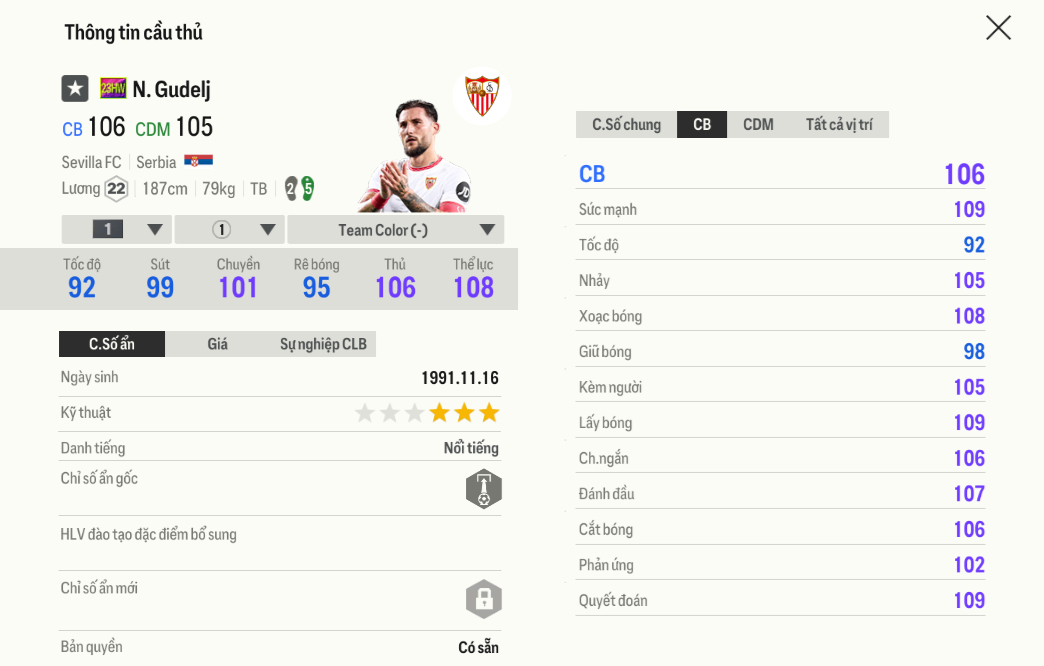Open the Sự nghiệp CLB tab
This screenshot has width=1044, height=666.
[323, 344]
